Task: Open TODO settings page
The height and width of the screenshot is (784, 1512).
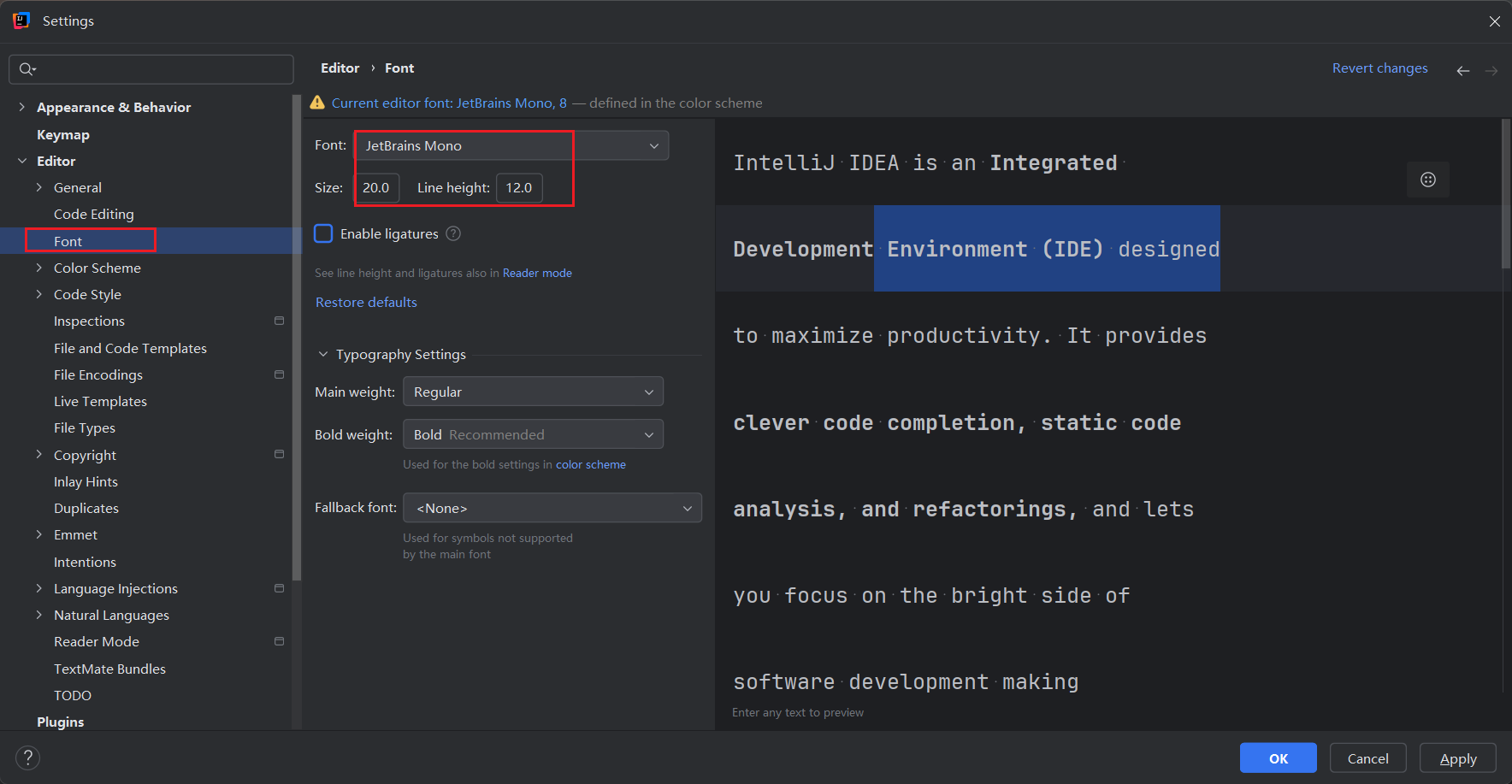Action: 73,695
